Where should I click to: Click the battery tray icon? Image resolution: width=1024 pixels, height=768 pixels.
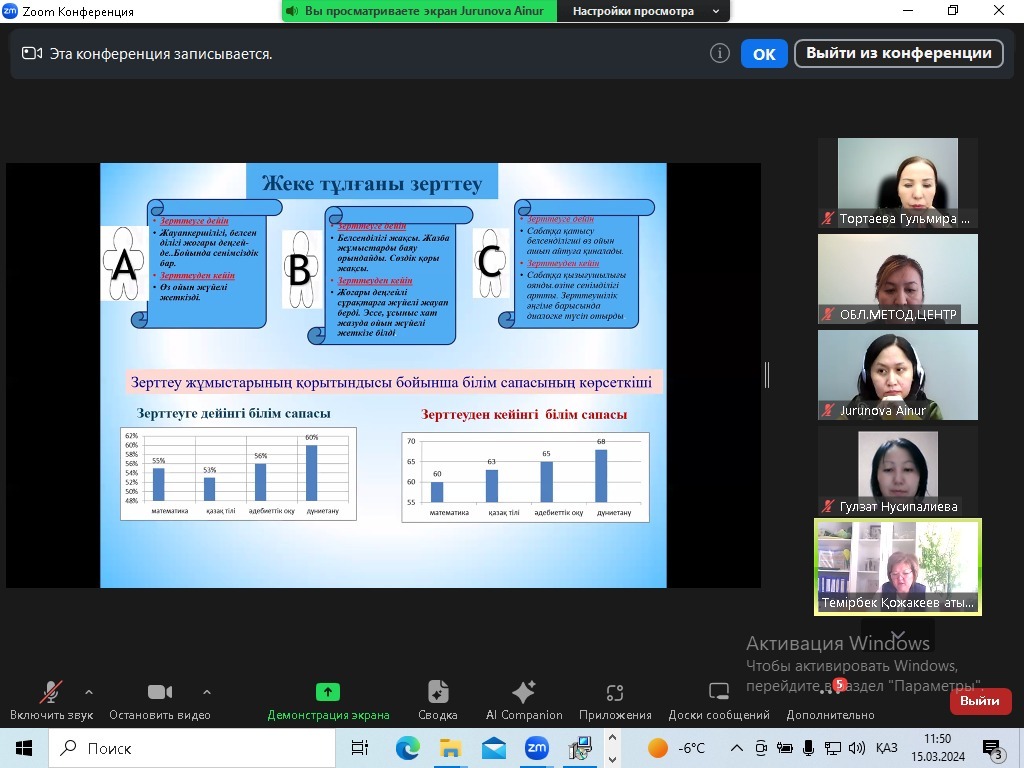784,748
